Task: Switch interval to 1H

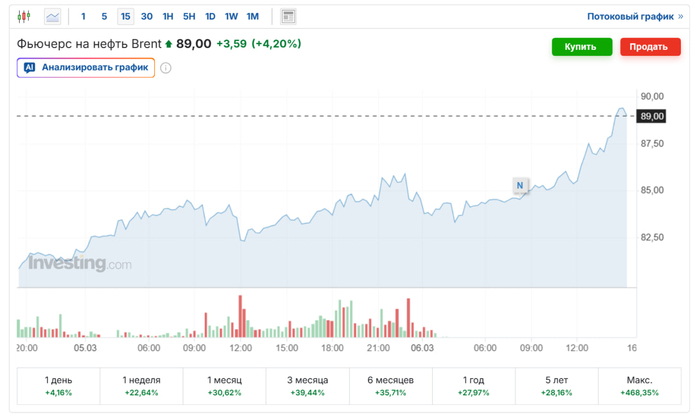Action: point(168,17)
